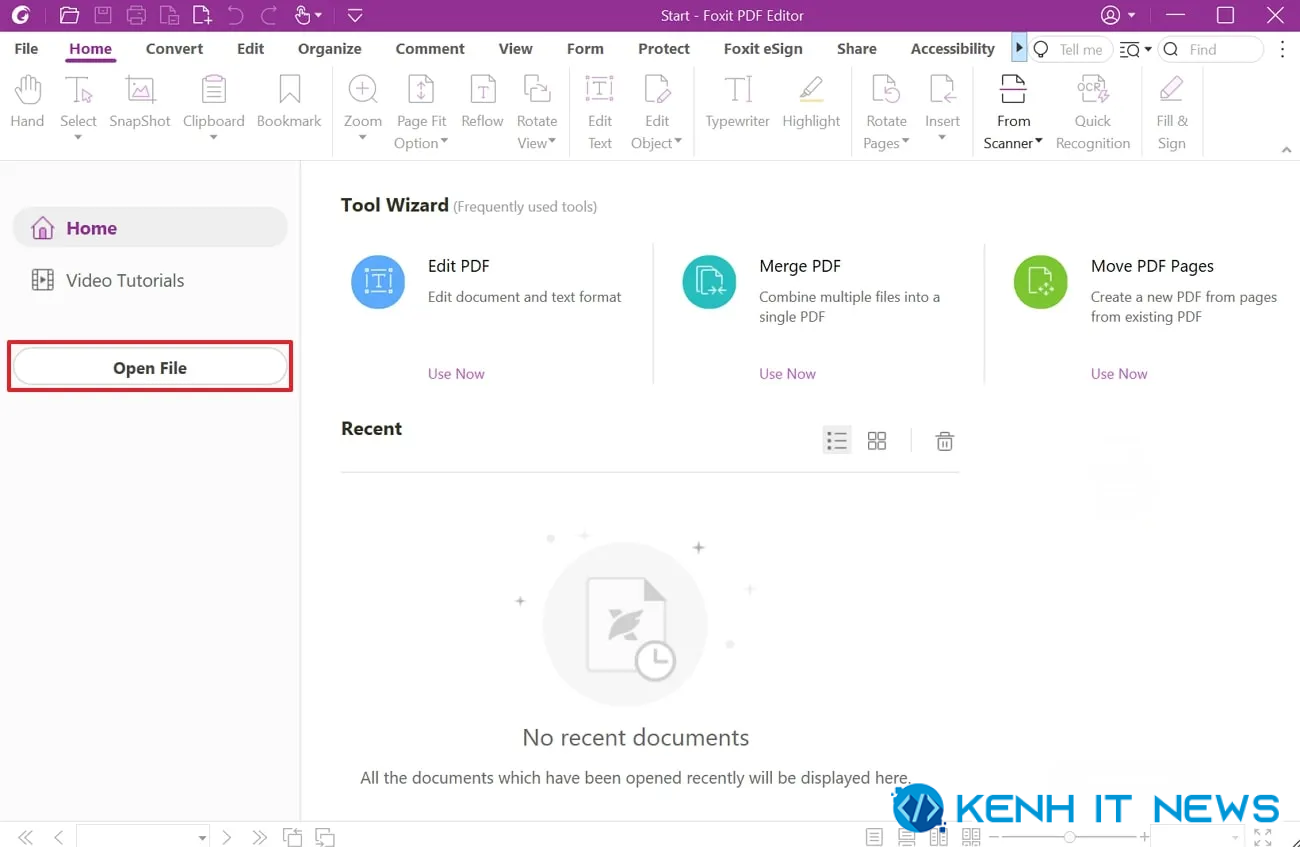Viewport: 1300px width, 847px height.
Task: Expand the Select tool dropdown
Action: pos(78,138)
